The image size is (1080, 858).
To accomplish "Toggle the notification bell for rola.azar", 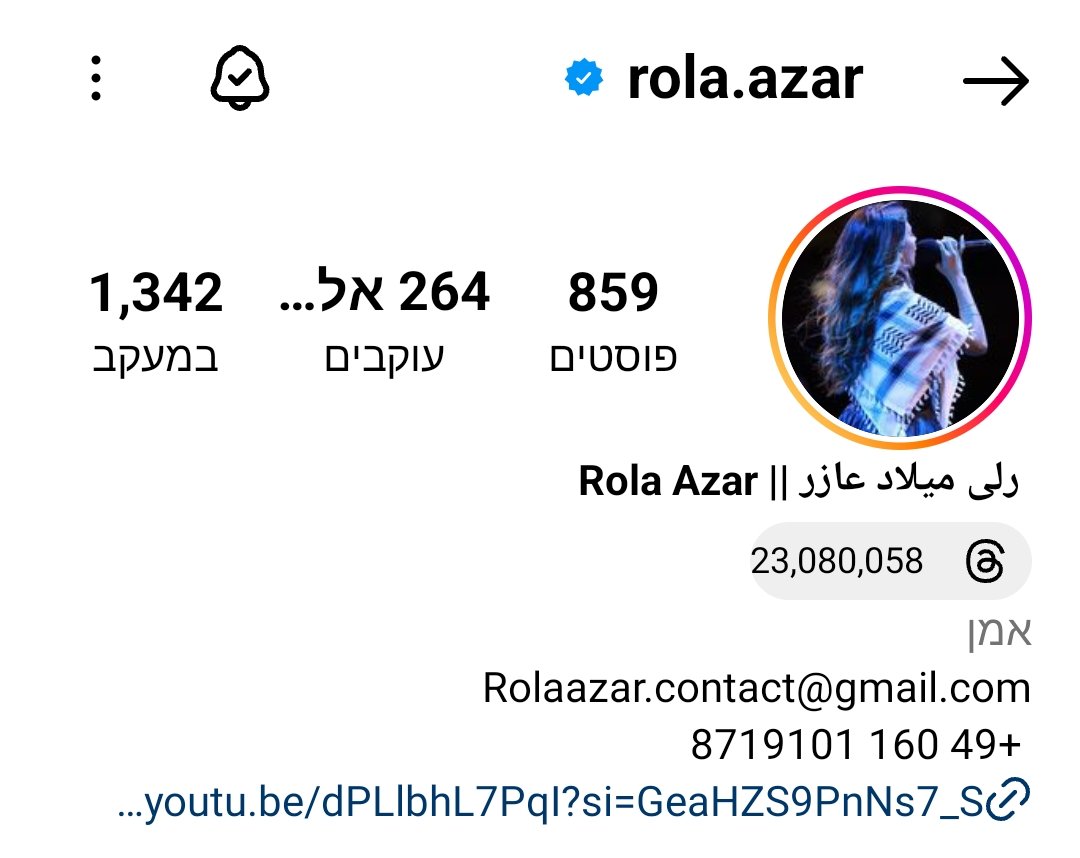I will [x=240, y=78].
